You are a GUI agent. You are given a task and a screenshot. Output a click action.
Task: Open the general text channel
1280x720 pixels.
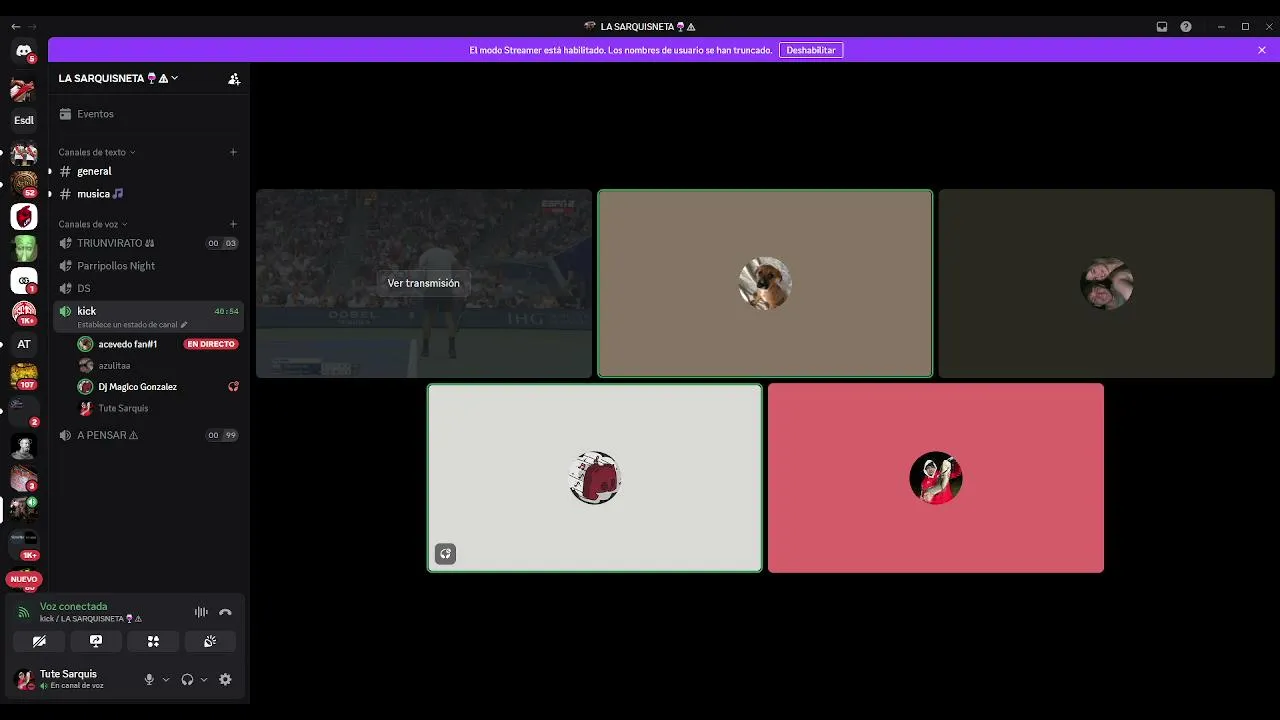click(148, 171)
